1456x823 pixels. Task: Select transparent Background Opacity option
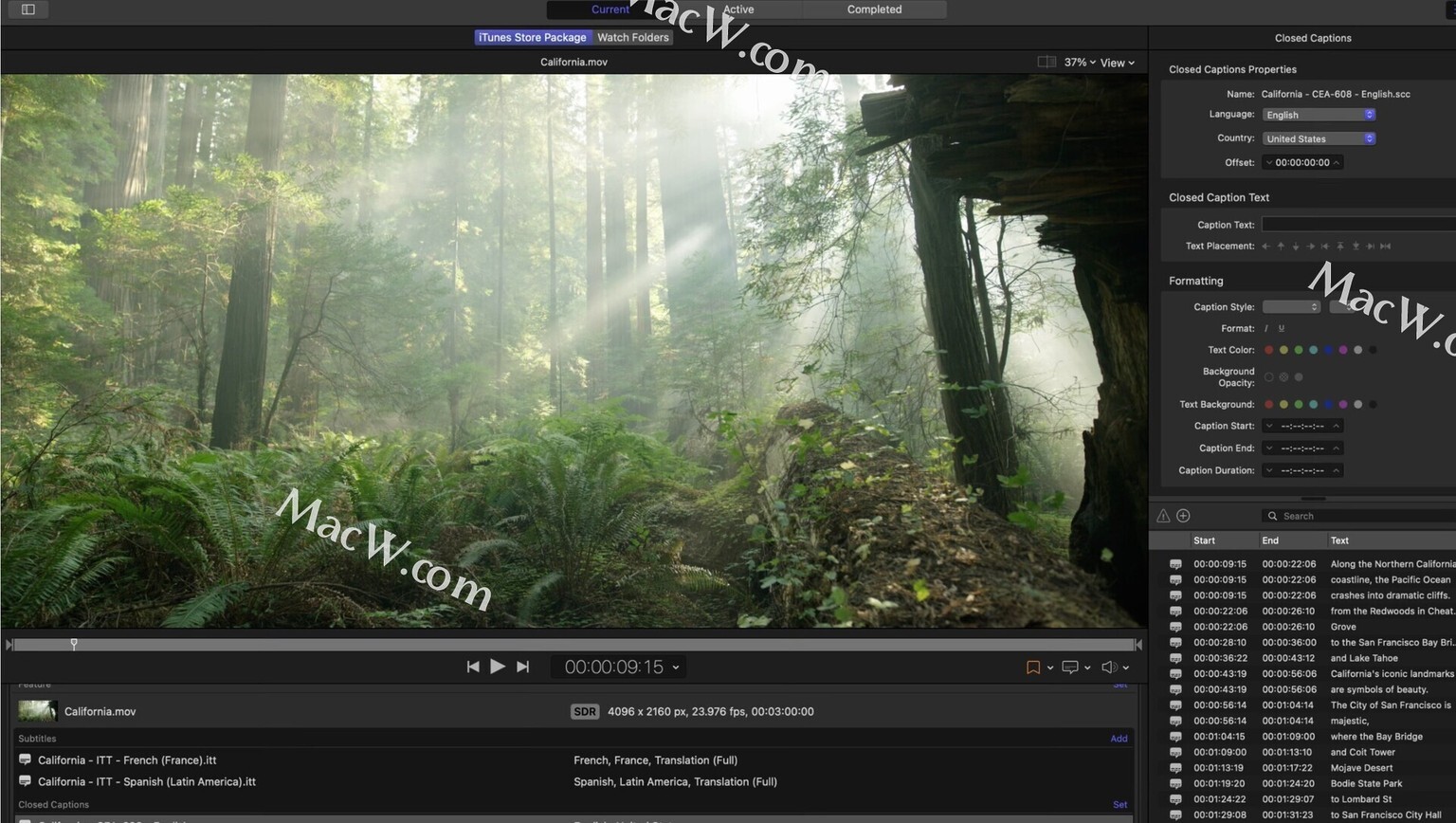1269,377
